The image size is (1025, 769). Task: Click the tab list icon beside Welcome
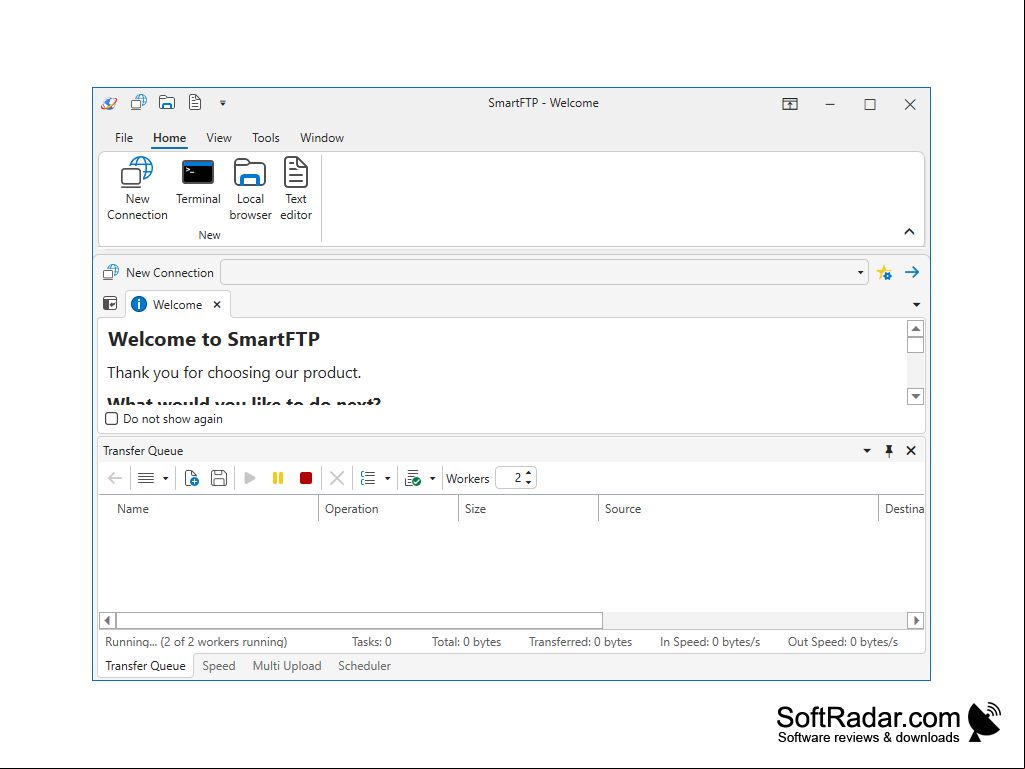[x=110, y=303]
